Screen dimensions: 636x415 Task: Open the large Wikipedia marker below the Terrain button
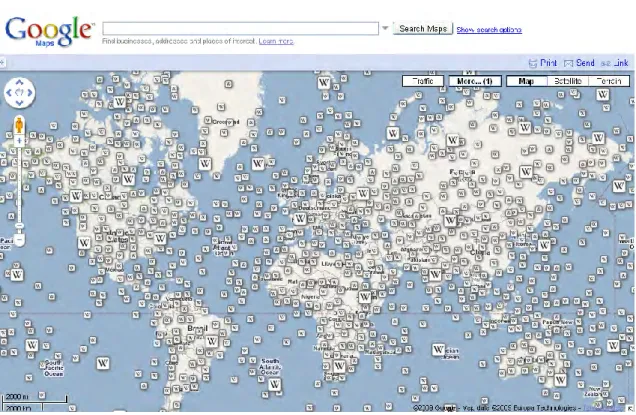point(603,95)
